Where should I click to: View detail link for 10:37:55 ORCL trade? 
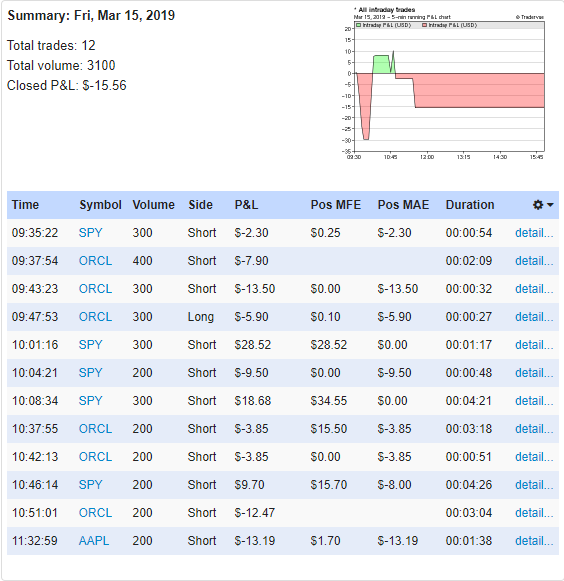pyautogui.click(x=534, y=429)
